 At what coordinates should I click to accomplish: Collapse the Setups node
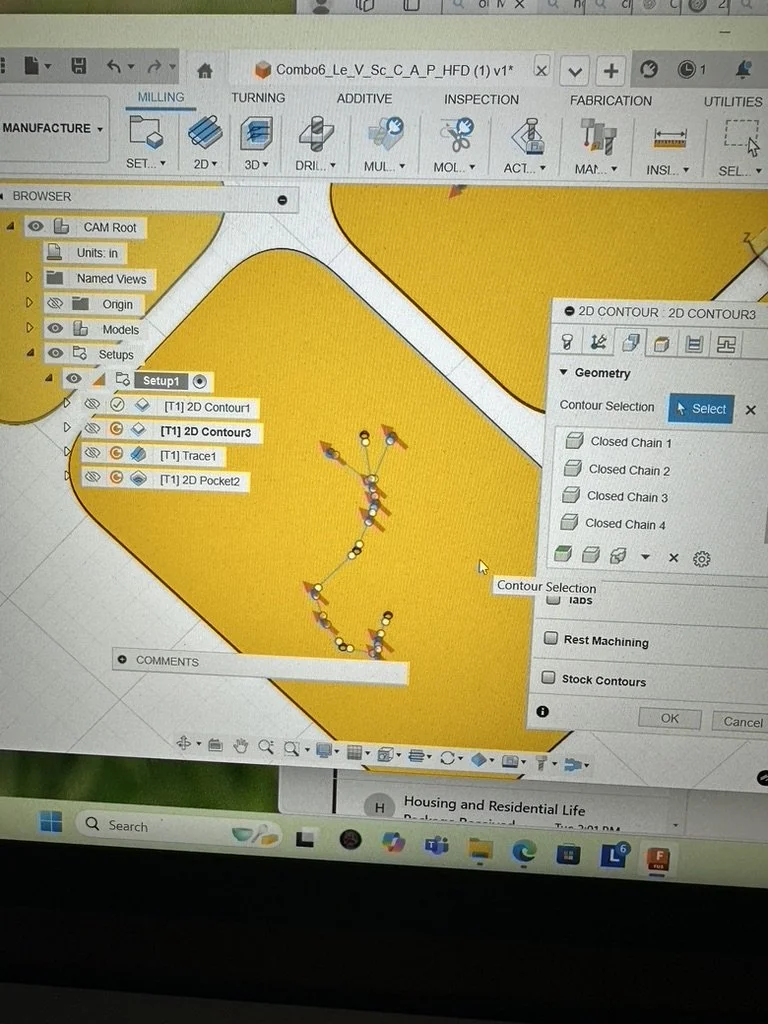[x=30, y=353]
